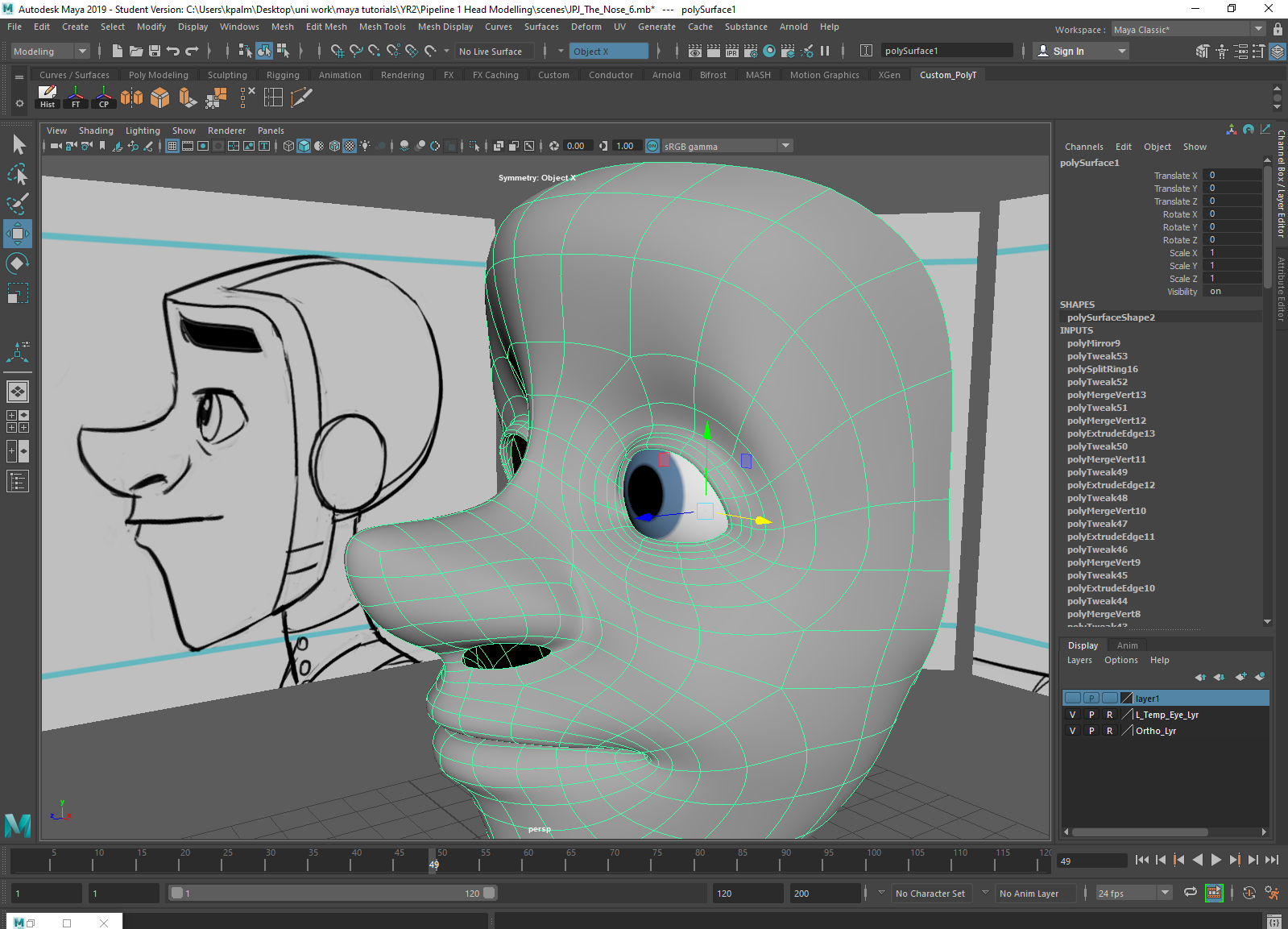Activate the Paint selection tool
The height and width of the screenshot is (929, 1288).
tap(19, 204)
